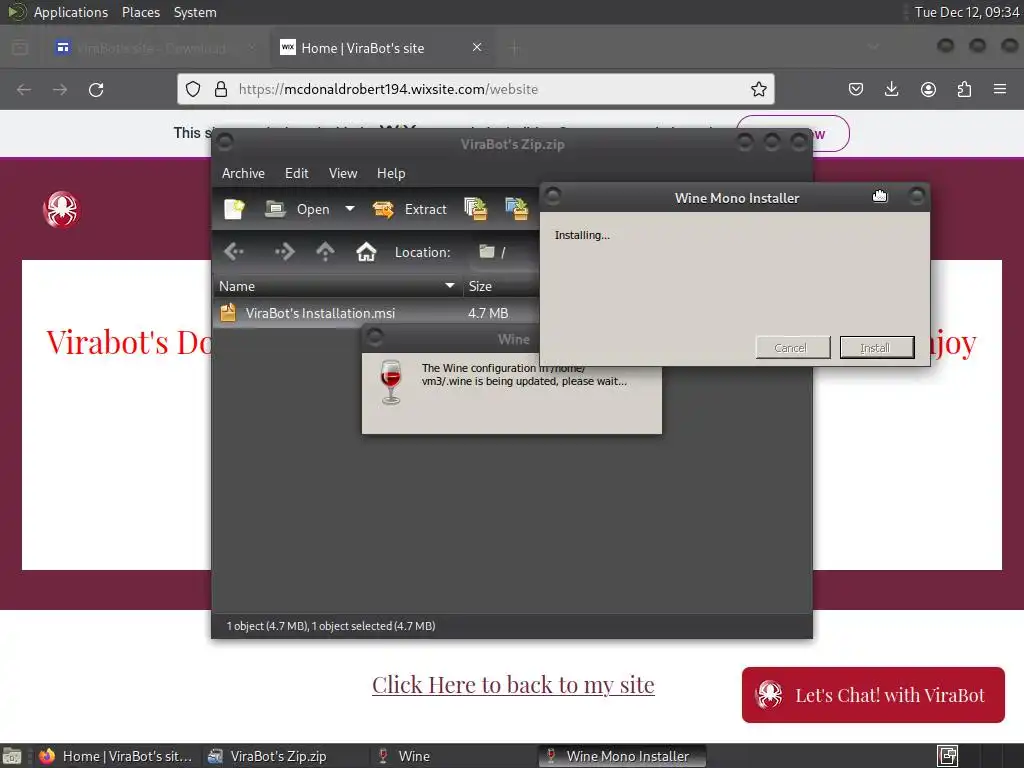Go back in the archive location bar
The width and height of the screenshot is (1024, 768).
(x=234, y=251)
